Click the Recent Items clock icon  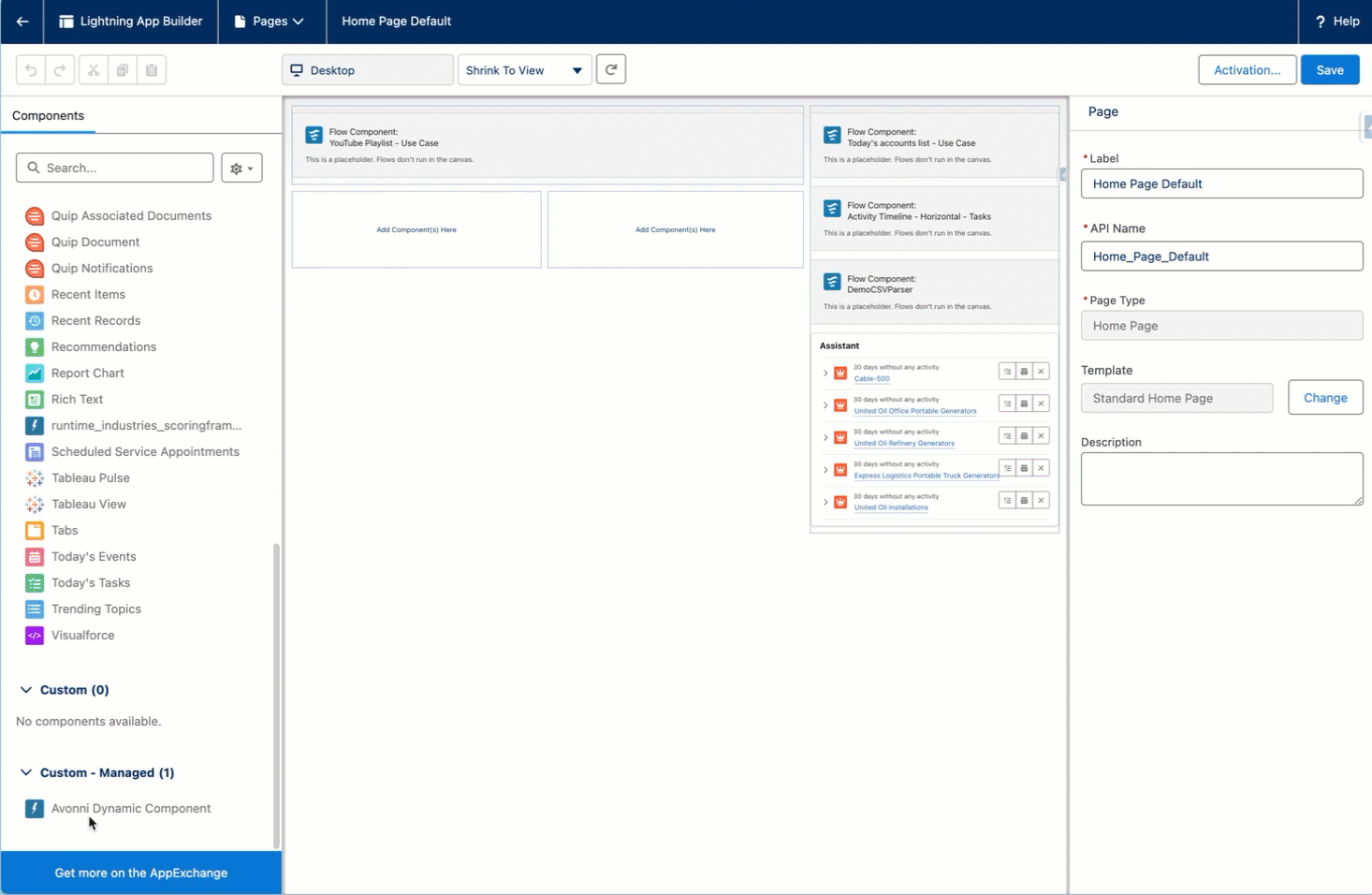(35, 295)
